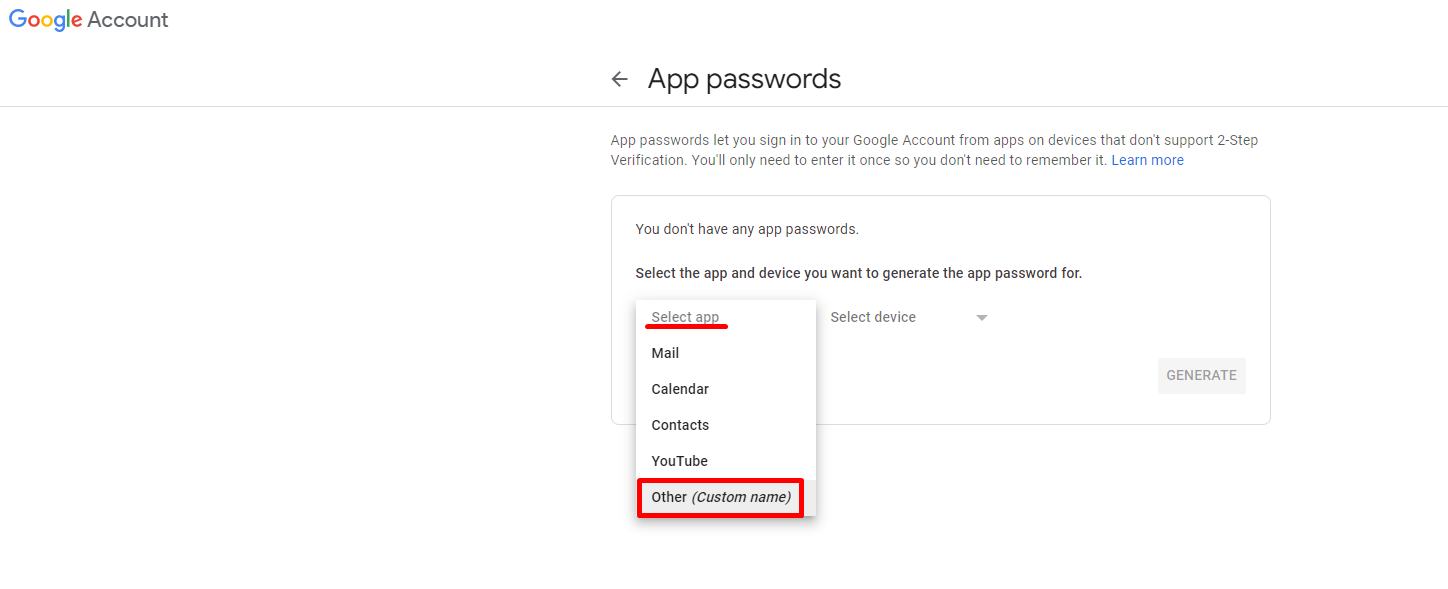The width and height of the screenshot is (1448, 589).
Task: Select Other (Custom name) option
Action: click(720, 497)
